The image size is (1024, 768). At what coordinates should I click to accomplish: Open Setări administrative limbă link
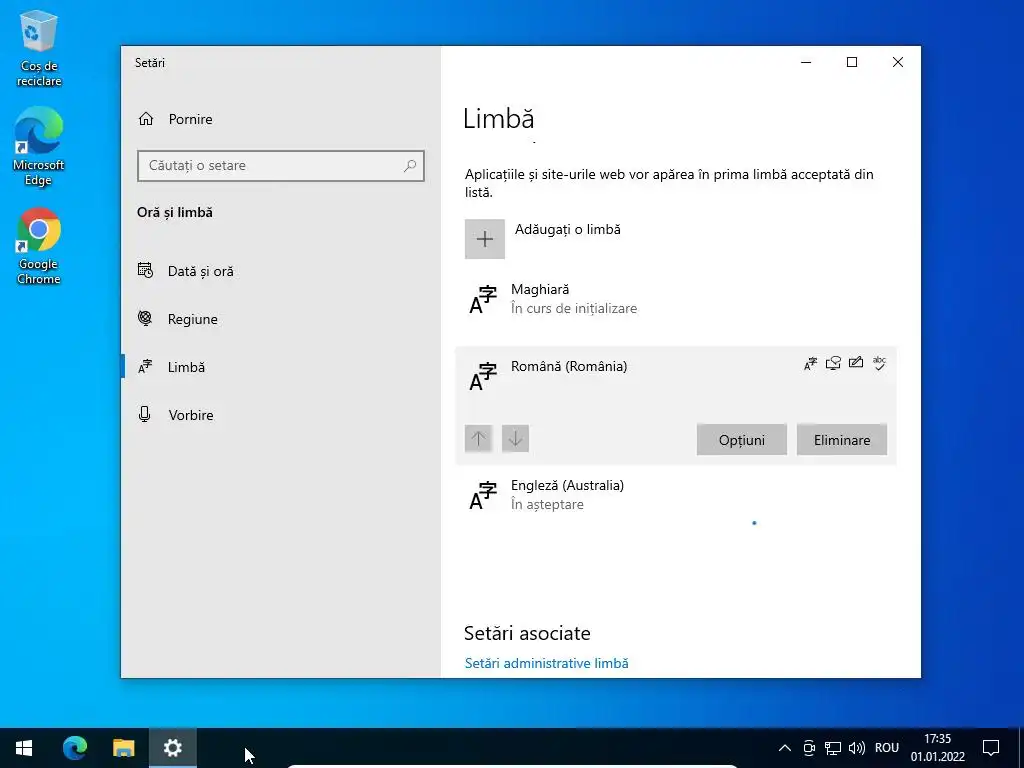click(x=547, y=663)
